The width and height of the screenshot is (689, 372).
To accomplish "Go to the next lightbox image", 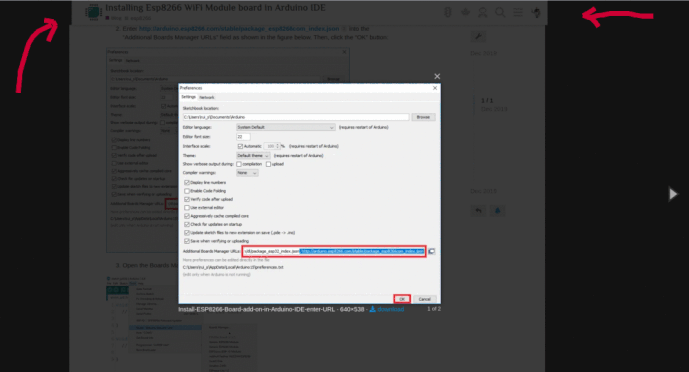I will click(x=673, y=194).
